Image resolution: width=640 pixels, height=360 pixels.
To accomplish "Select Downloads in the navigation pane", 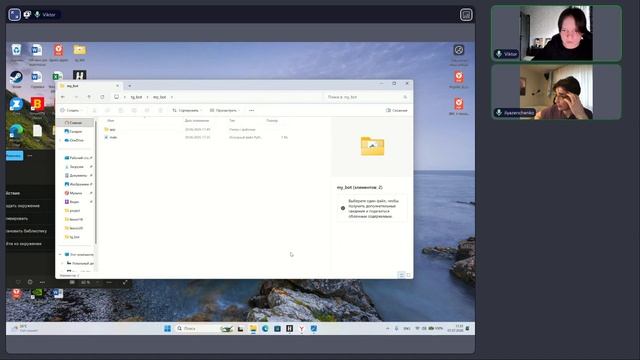I will click(76, 167).
